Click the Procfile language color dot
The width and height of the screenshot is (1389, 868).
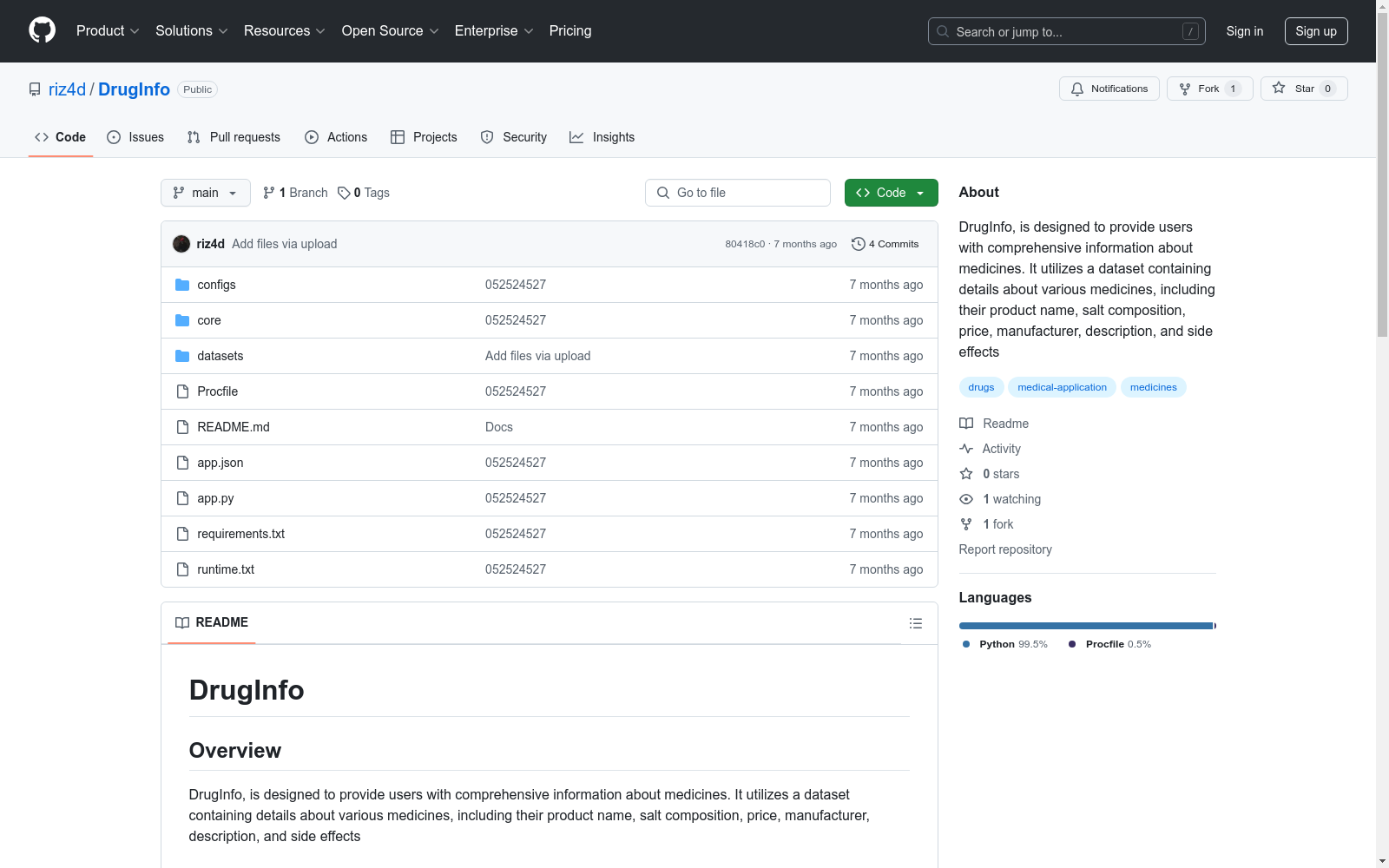click(1072, 644)
